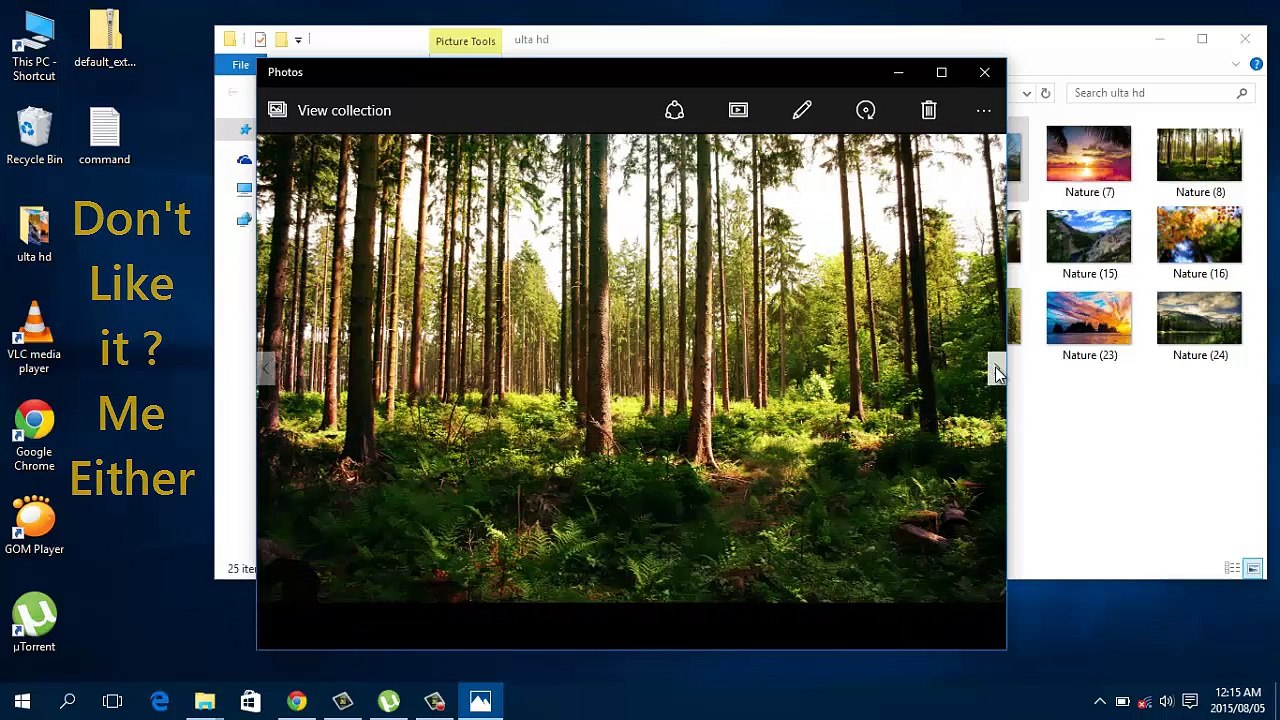The height and width of the screenshot is (720, 1280).
Task: Select µTorrent desktop icon
Action: click(x=34, y=623)
